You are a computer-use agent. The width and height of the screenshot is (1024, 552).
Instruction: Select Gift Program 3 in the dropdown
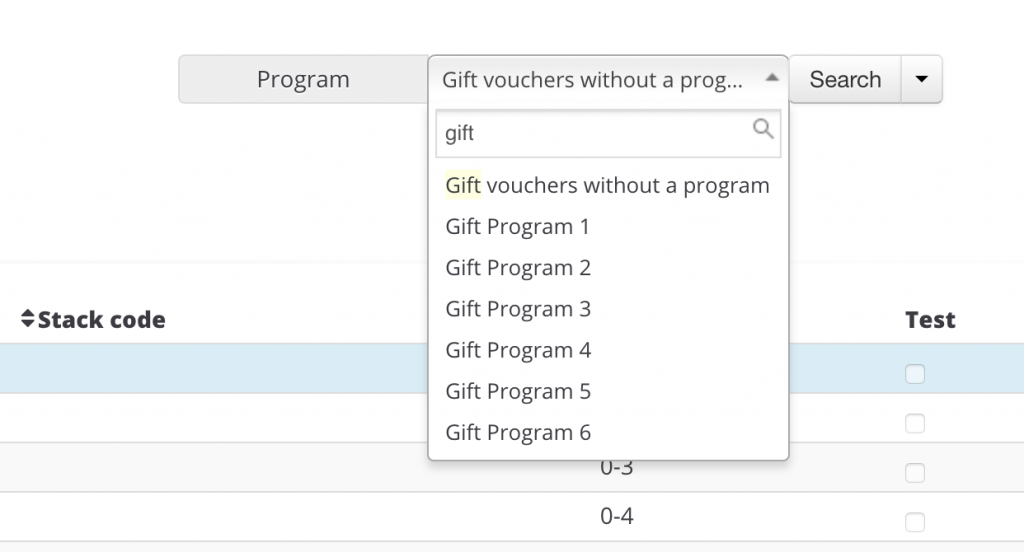(x=518, y=309)
